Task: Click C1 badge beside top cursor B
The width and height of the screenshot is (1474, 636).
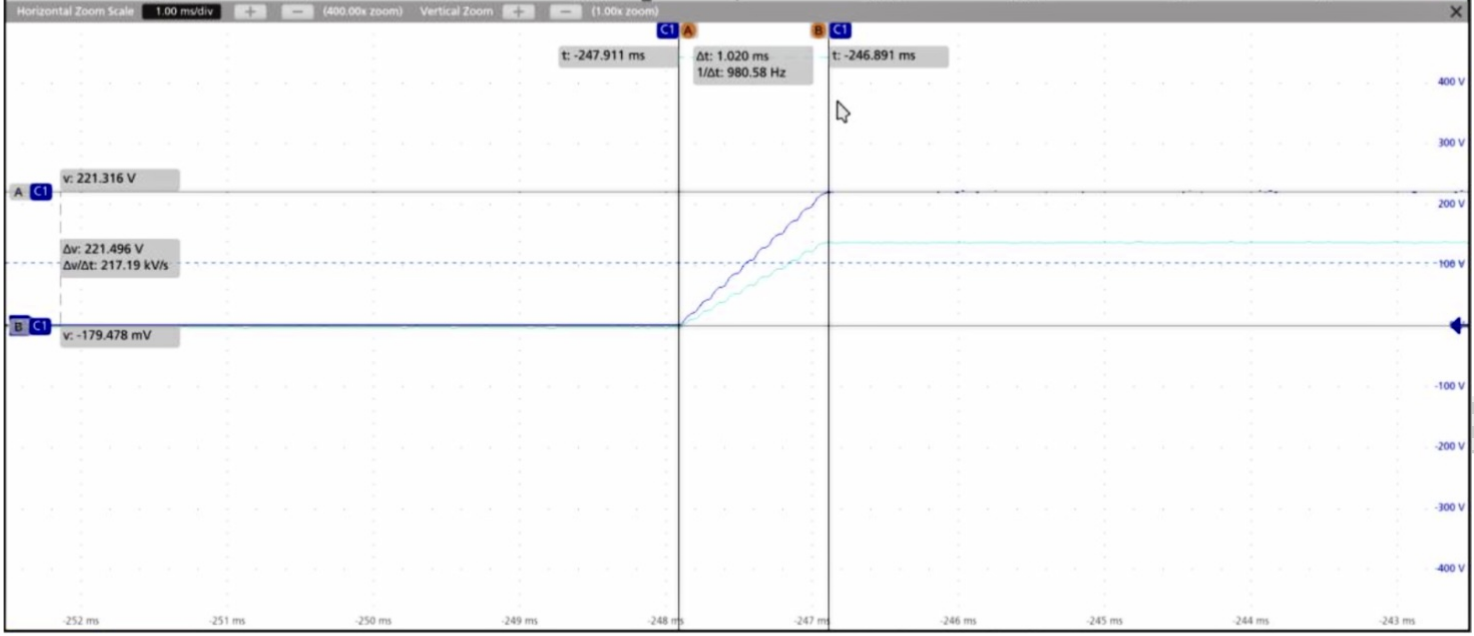Action: click(840, 31)
